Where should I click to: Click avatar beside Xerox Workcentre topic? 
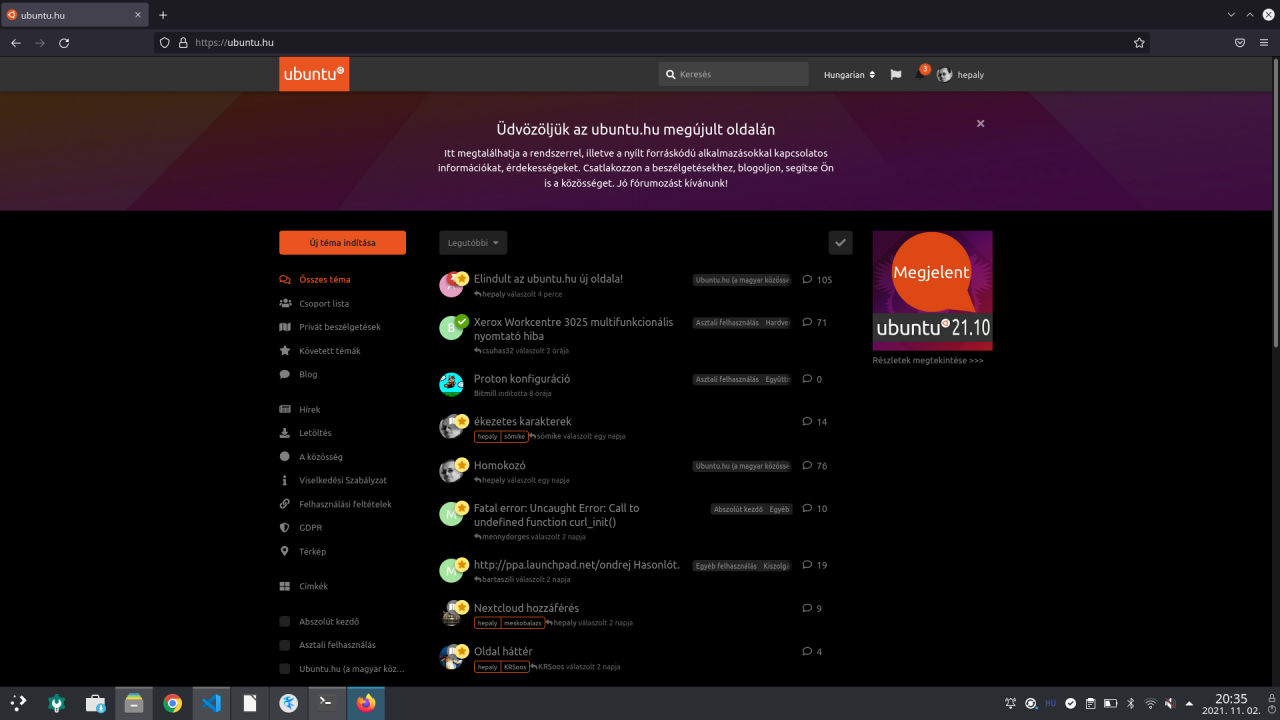[x=451, y=328]
